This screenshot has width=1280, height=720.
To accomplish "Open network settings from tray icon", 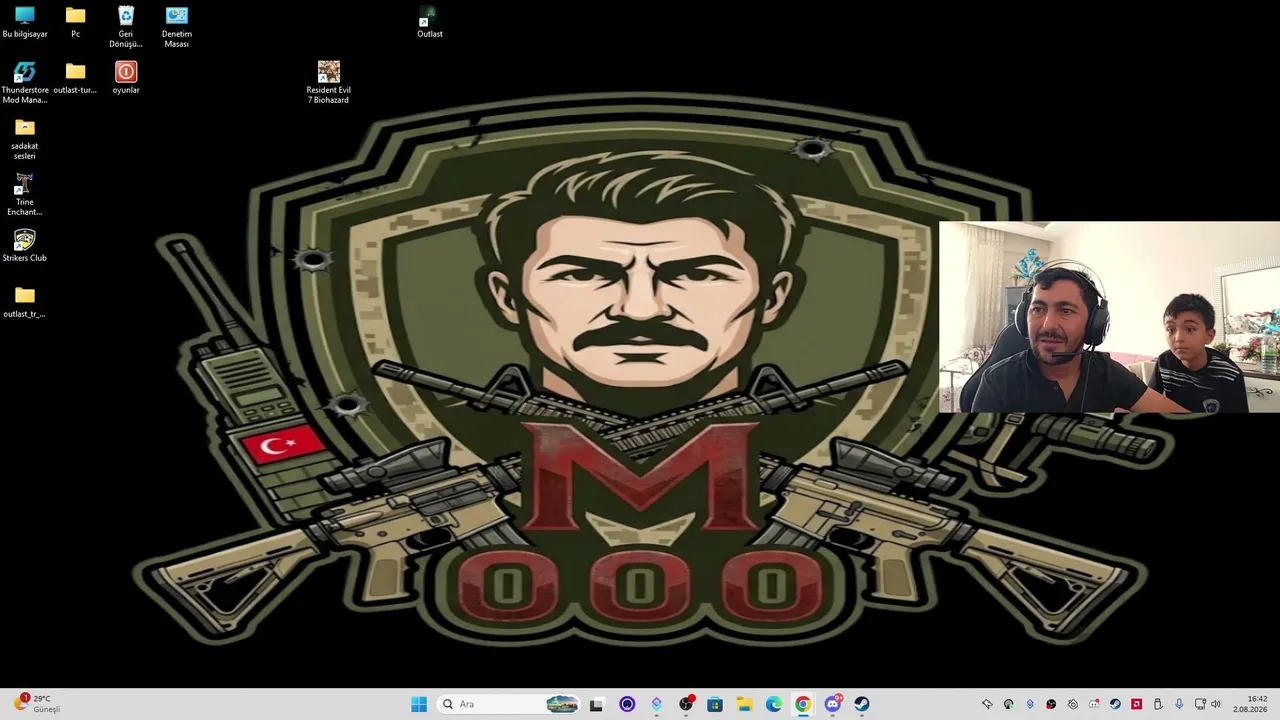I will (x=1200, y=704).
